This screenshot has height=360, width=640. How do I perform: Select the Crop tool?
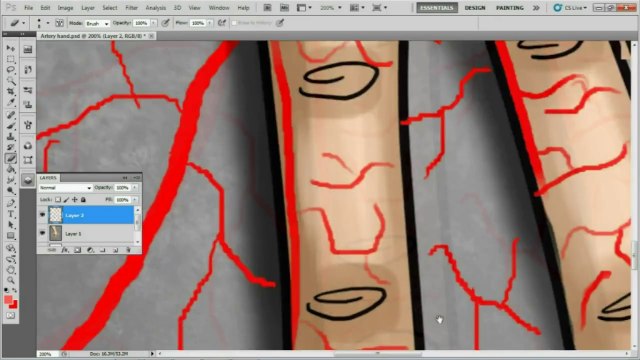coord(11,92)
